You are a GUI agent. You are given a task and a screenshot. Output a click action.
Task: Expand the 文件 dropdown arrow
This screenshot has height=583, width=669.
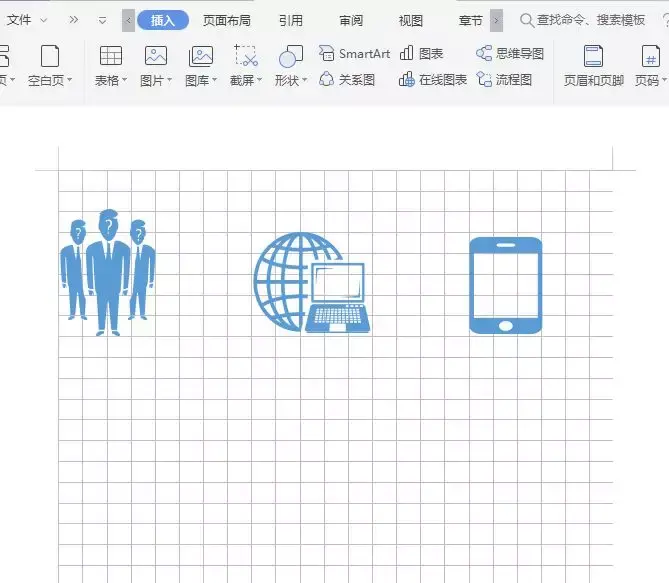44,20
